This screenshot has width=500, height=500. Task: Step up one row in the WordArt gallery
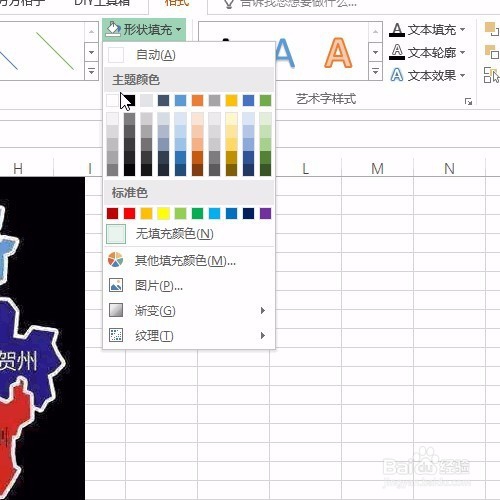coord(375,32)
